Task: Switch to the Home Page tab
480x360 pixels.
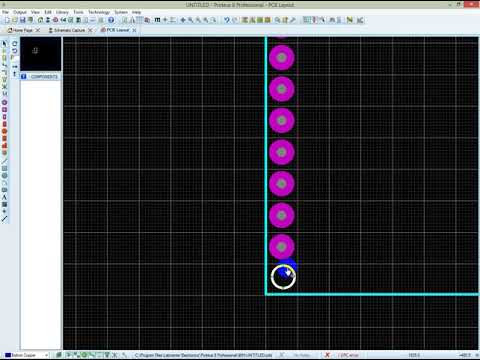Action: [x=20, y=30]
